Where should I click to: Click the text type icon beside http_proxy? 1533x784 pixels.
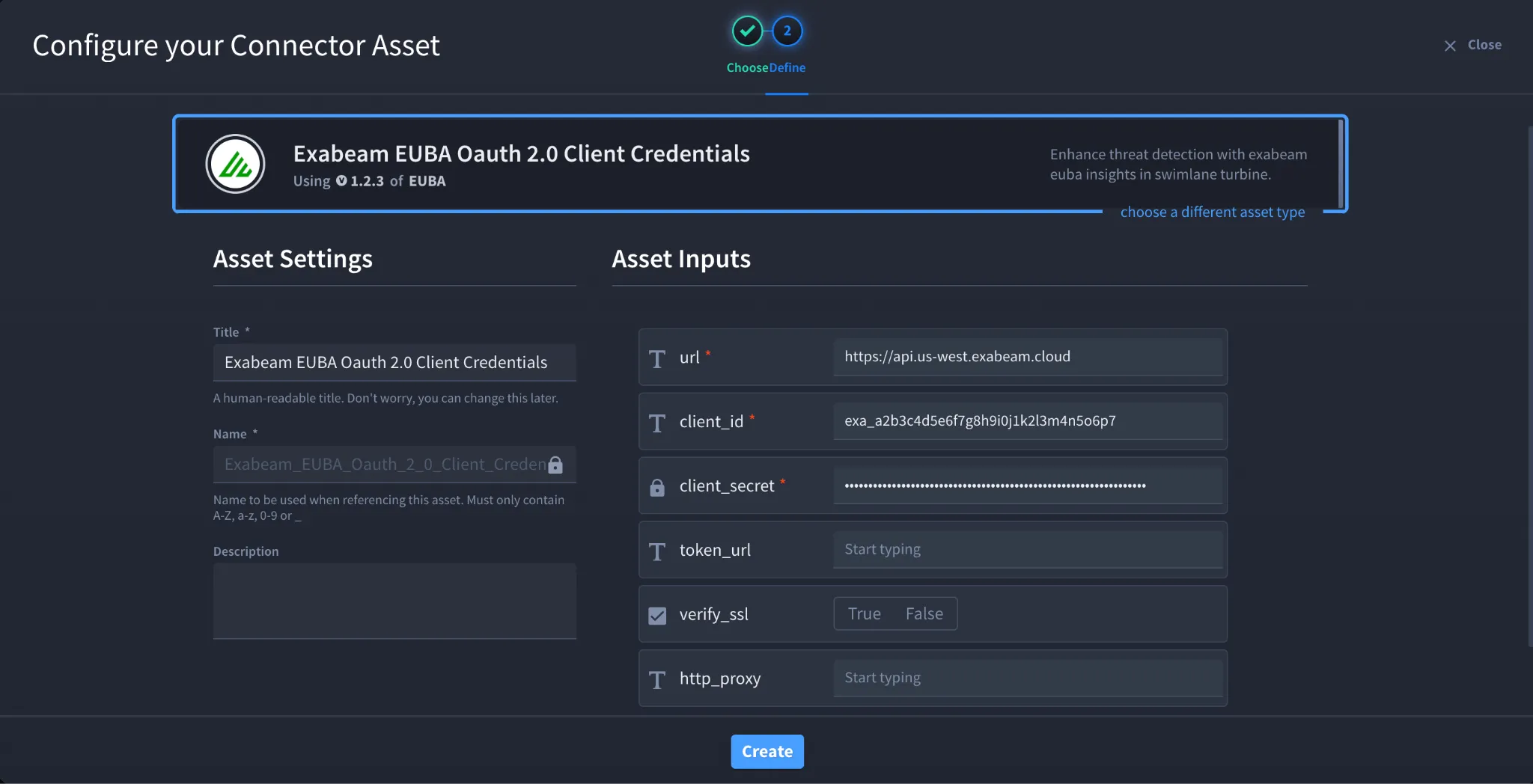[657, 679]
